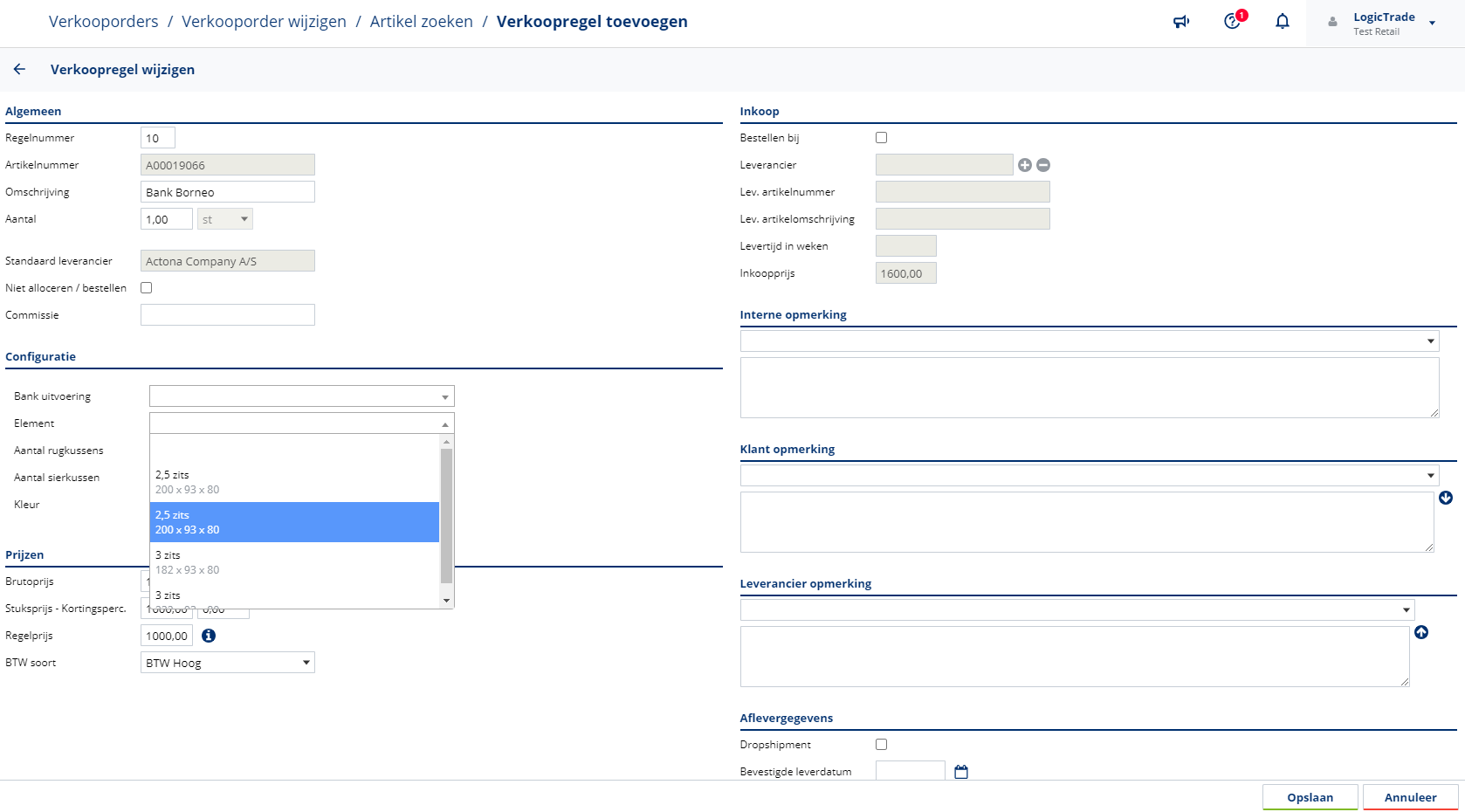
Task: Enable the Dropshipment checkbox
Action: (x=881, y=745)
